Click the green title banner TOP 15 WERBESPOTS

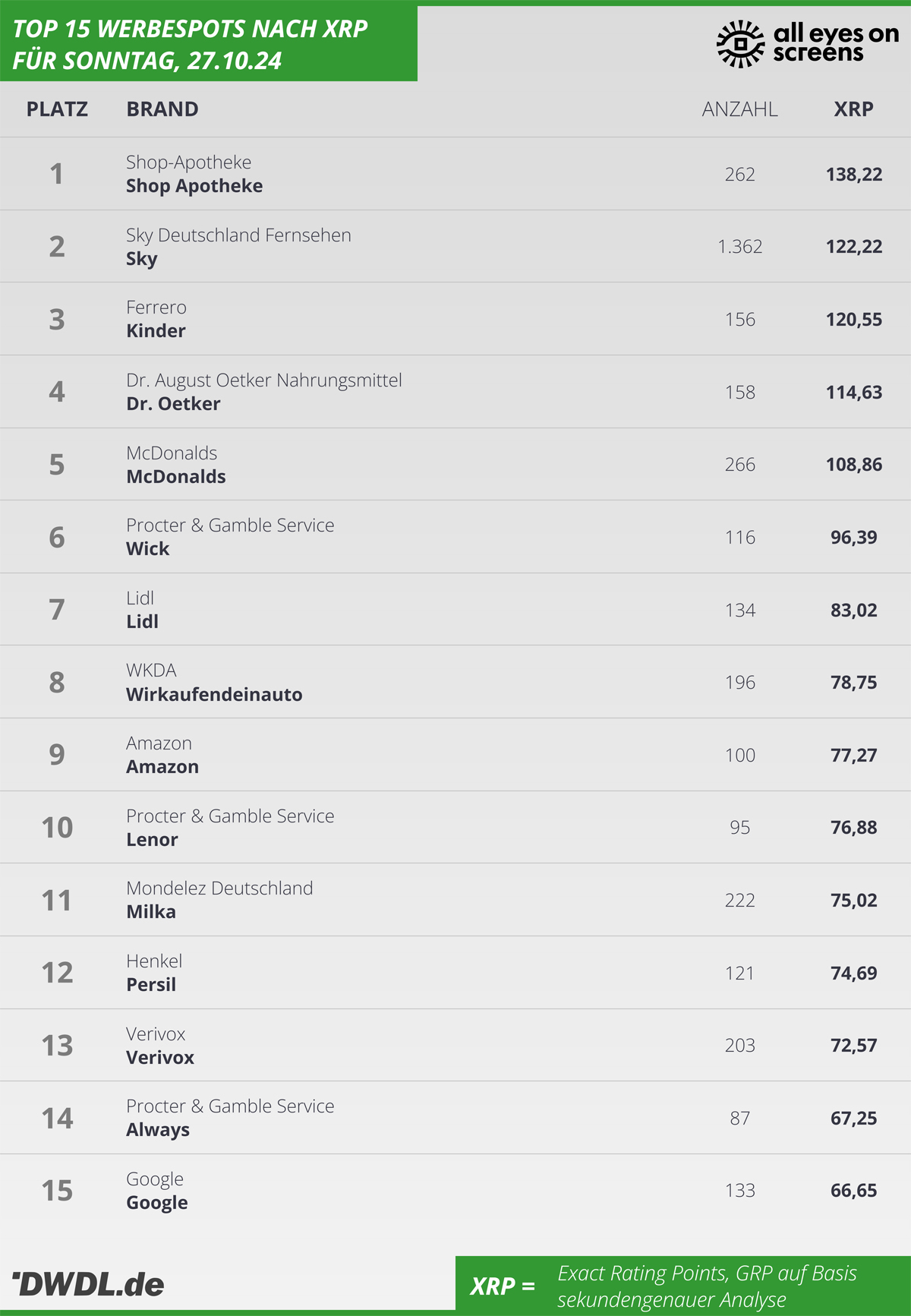coord(209,43)
